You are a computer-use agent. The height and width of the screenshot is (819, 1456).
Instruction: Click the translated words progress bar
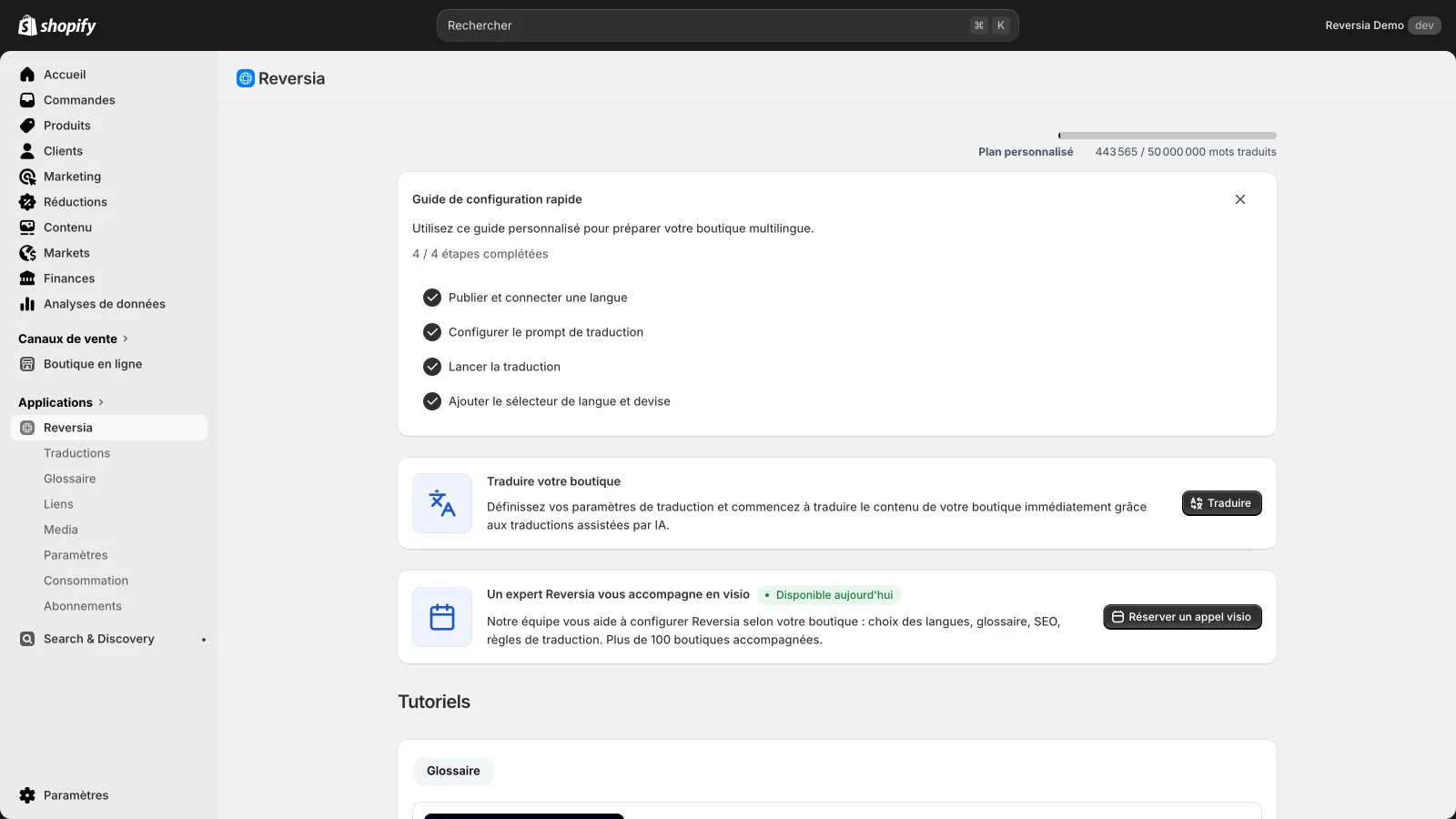click(1168, 136)
